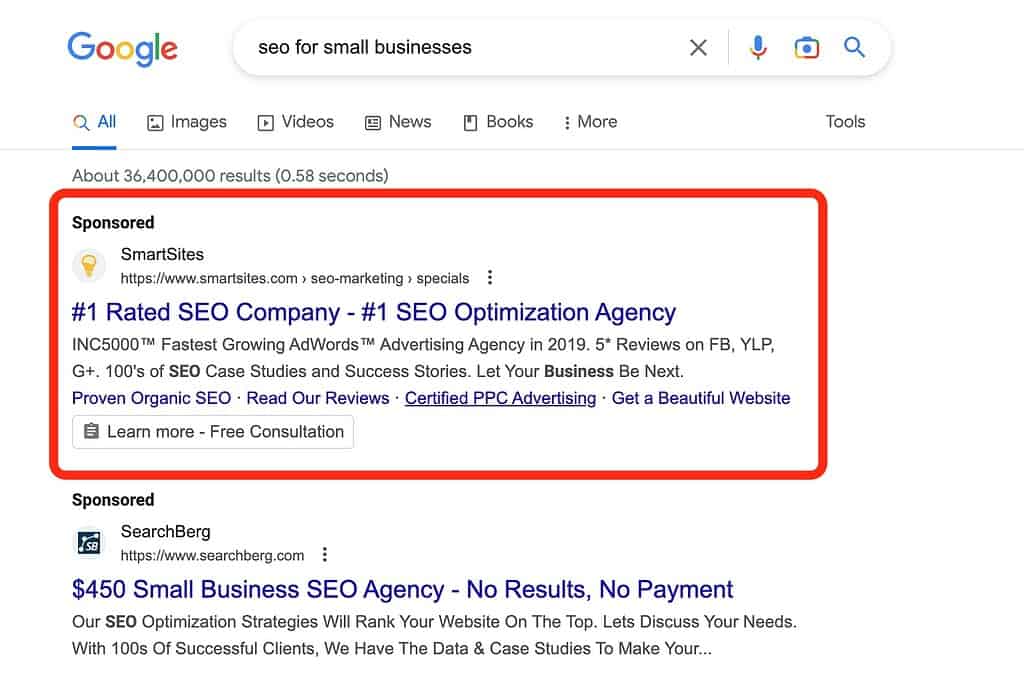The image size is (1024, 700).
Task: Open the News results tab
Action: 398,122
